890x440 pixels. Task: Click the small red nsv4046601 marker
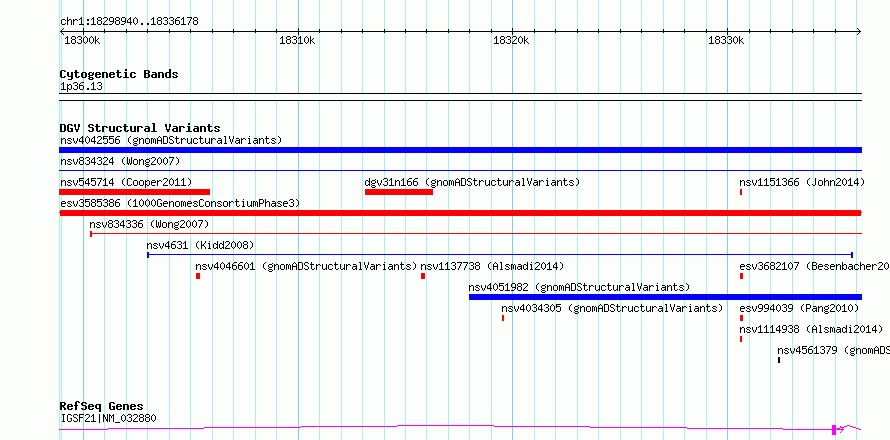click(198, 276)
